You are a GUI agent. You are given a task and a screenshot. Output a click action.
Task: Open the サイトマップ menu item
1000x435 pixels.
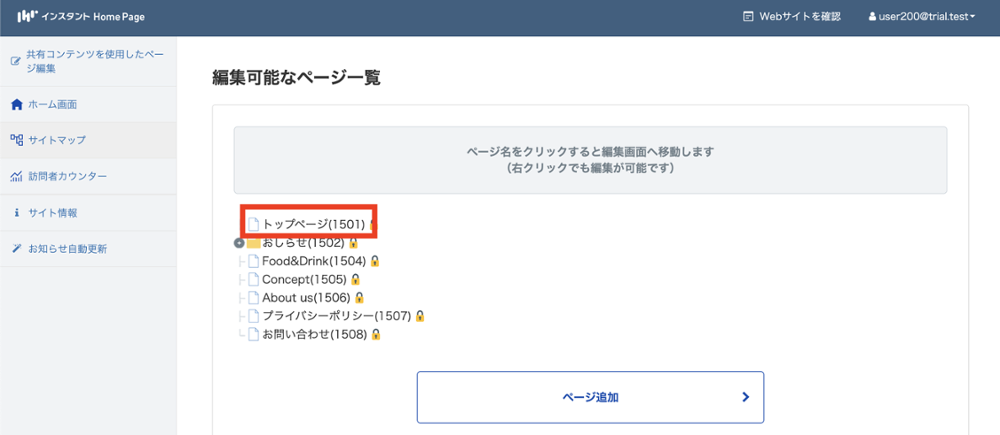pyautogui.click(x=57, y=140)
